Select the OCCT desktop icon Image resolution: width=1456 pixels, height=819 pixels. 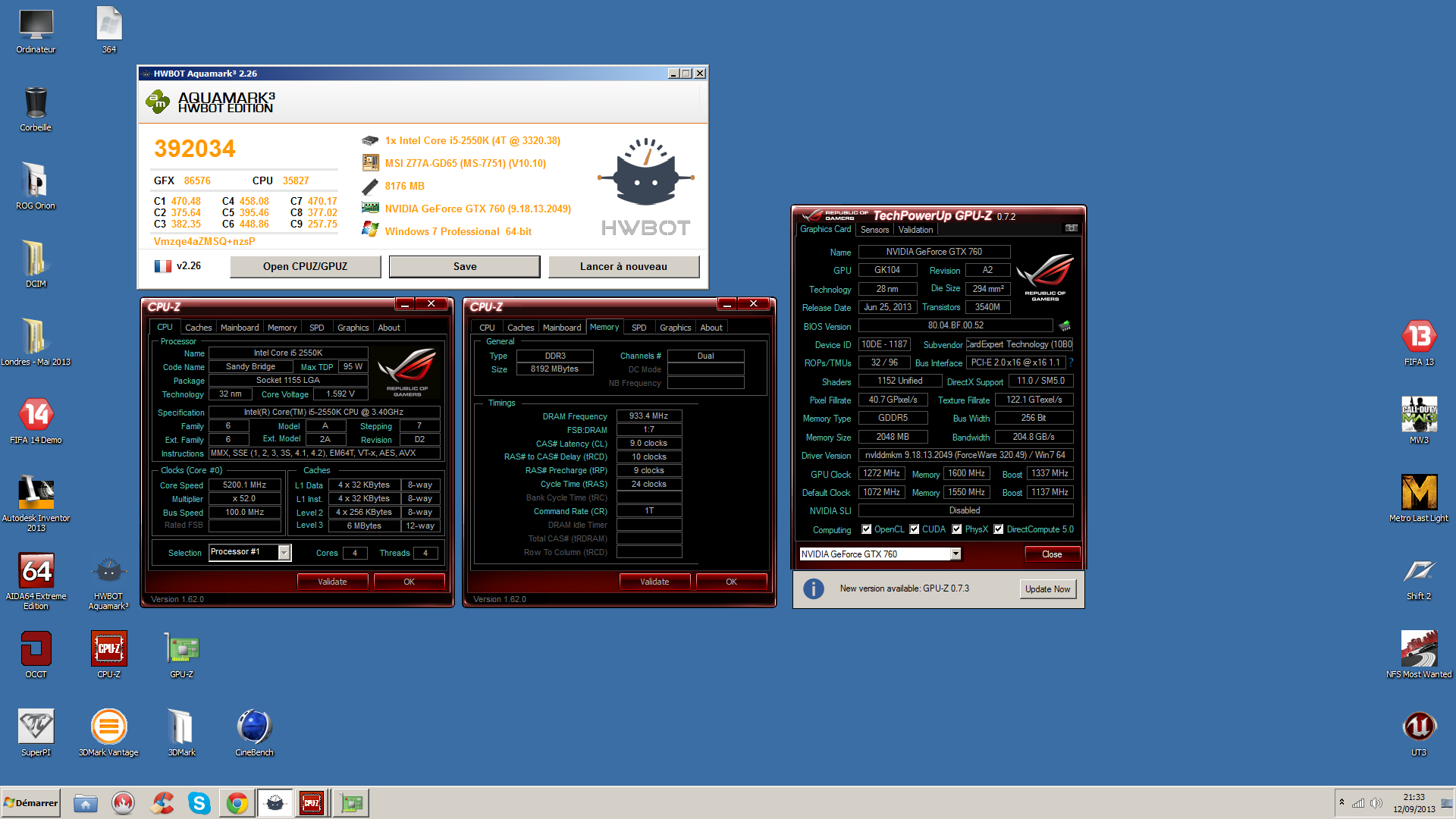click(36, 654)
